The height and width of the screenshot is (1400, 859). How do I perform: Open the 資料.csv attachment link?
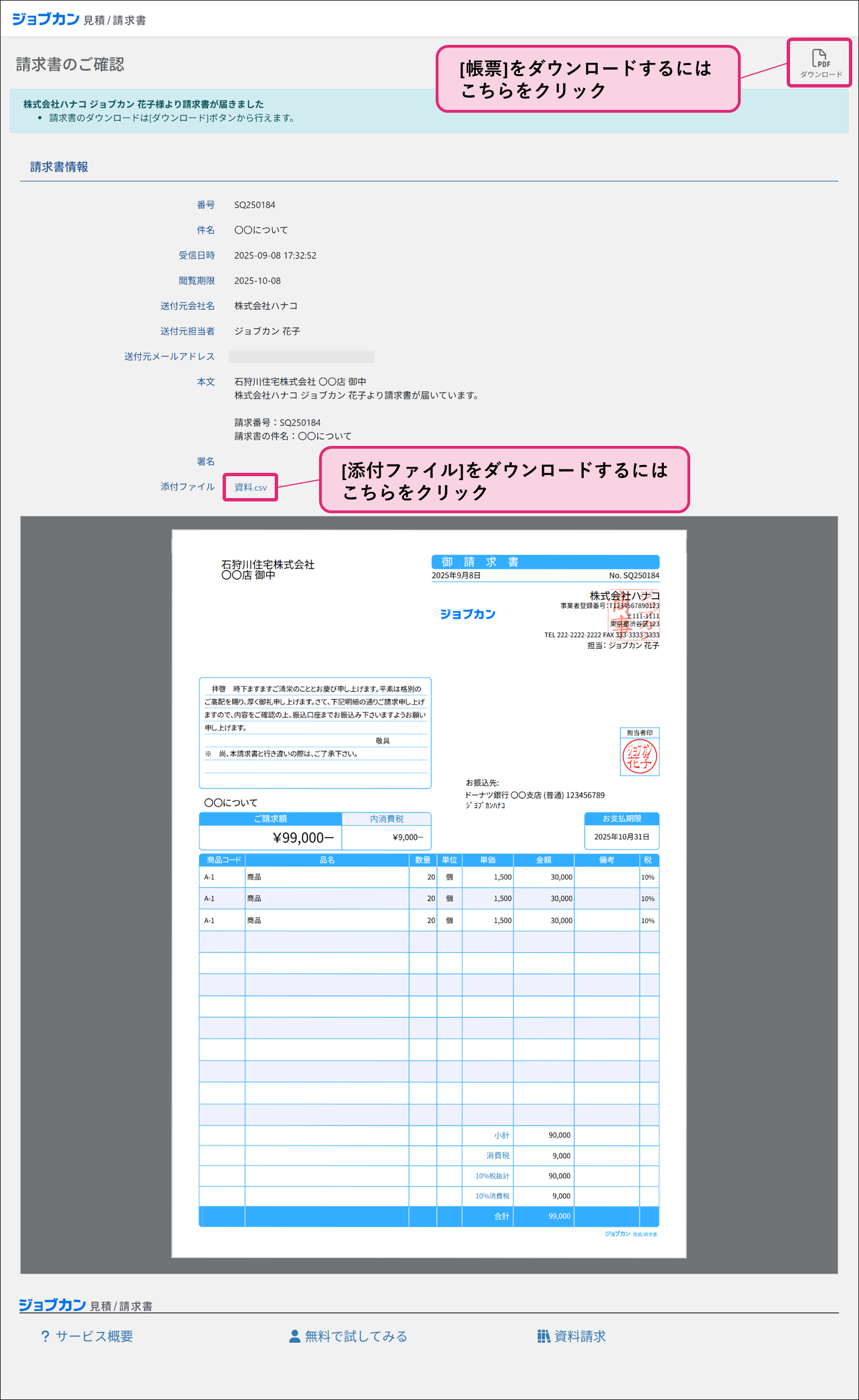[x=251, y=487]
